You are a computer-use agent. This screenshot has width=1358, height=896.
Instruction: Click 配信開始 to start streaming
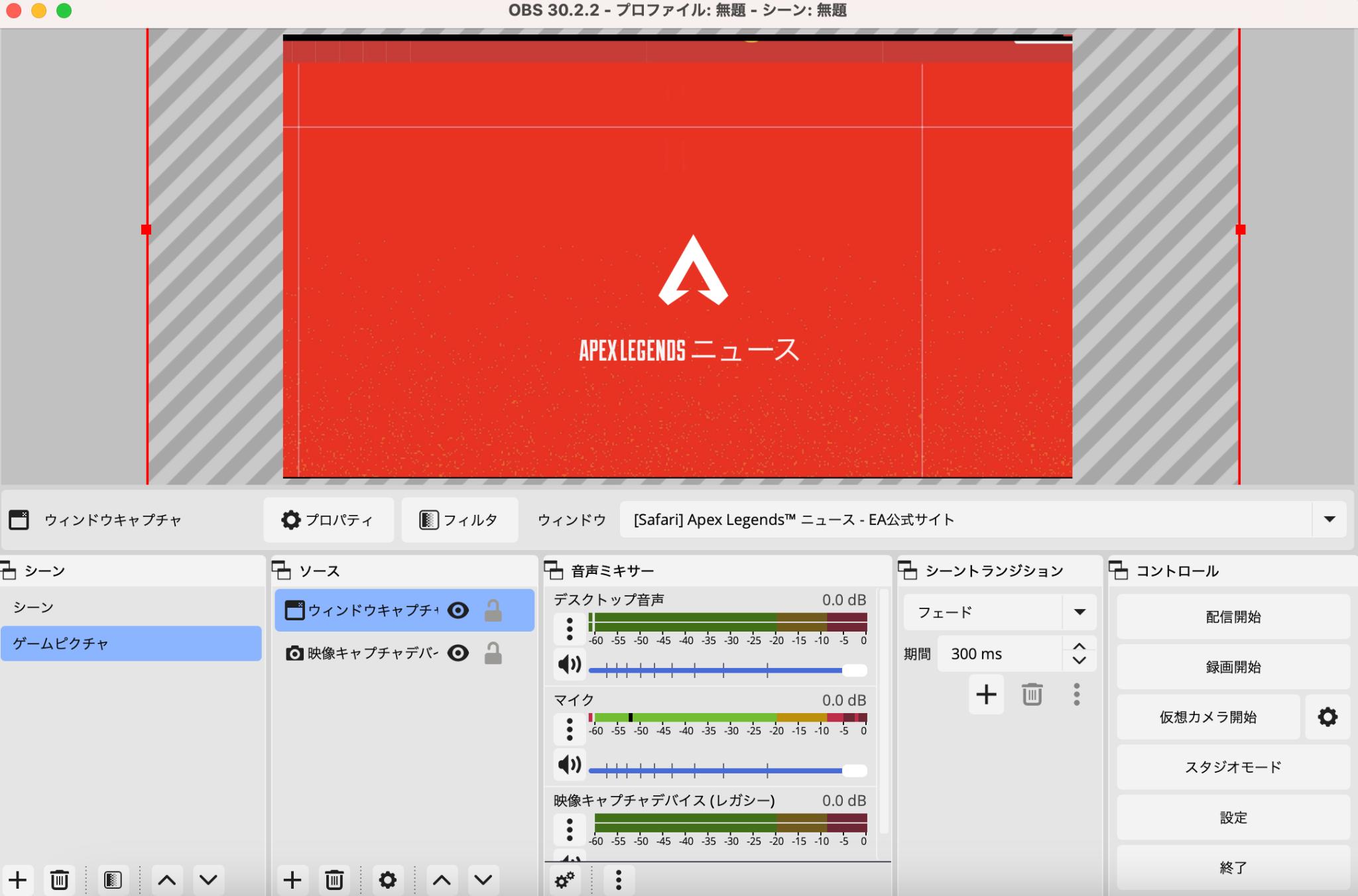pos(1233,616)
